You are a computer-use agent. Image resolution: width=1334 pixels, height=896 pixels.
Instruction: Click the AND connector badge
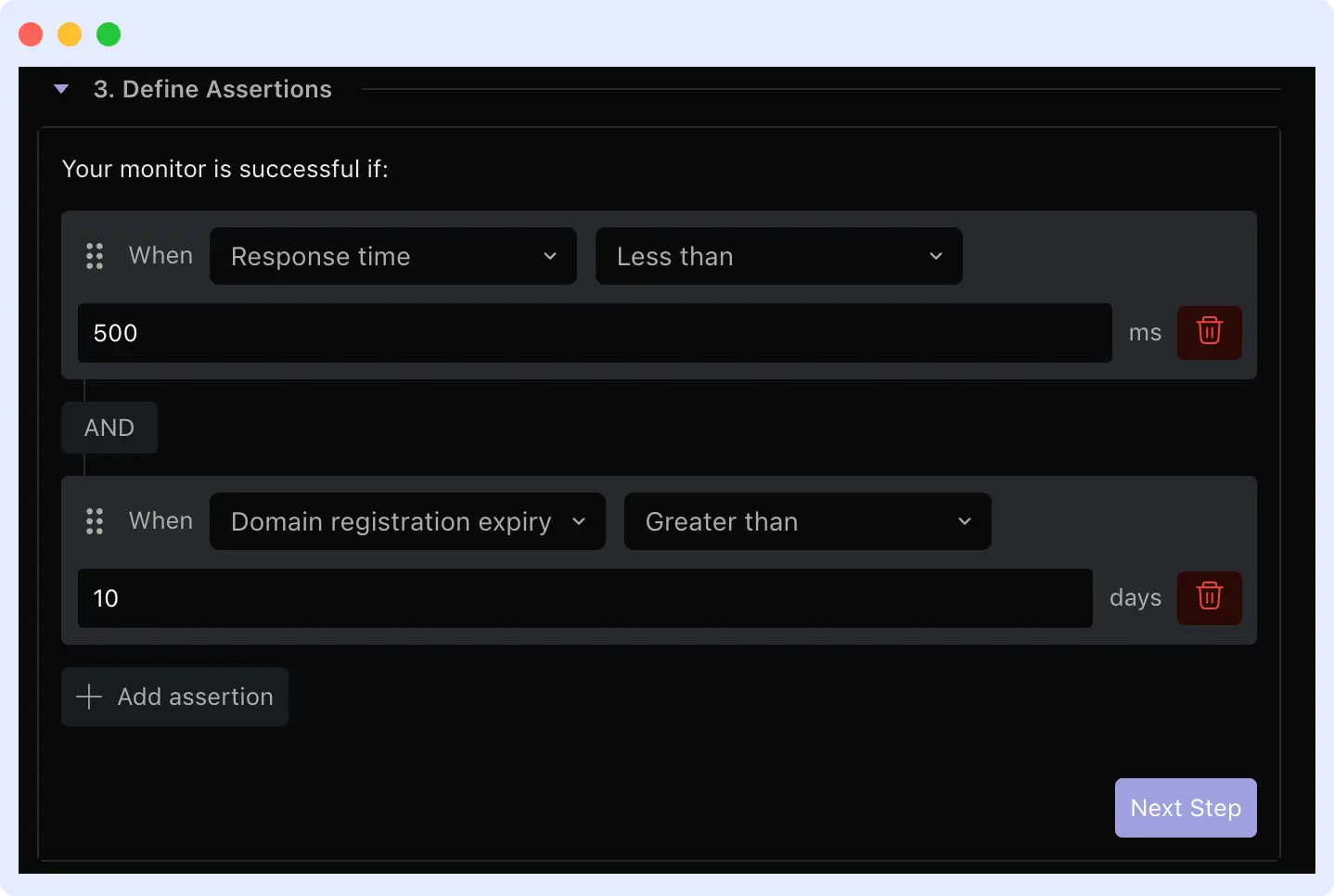point(109,428)
